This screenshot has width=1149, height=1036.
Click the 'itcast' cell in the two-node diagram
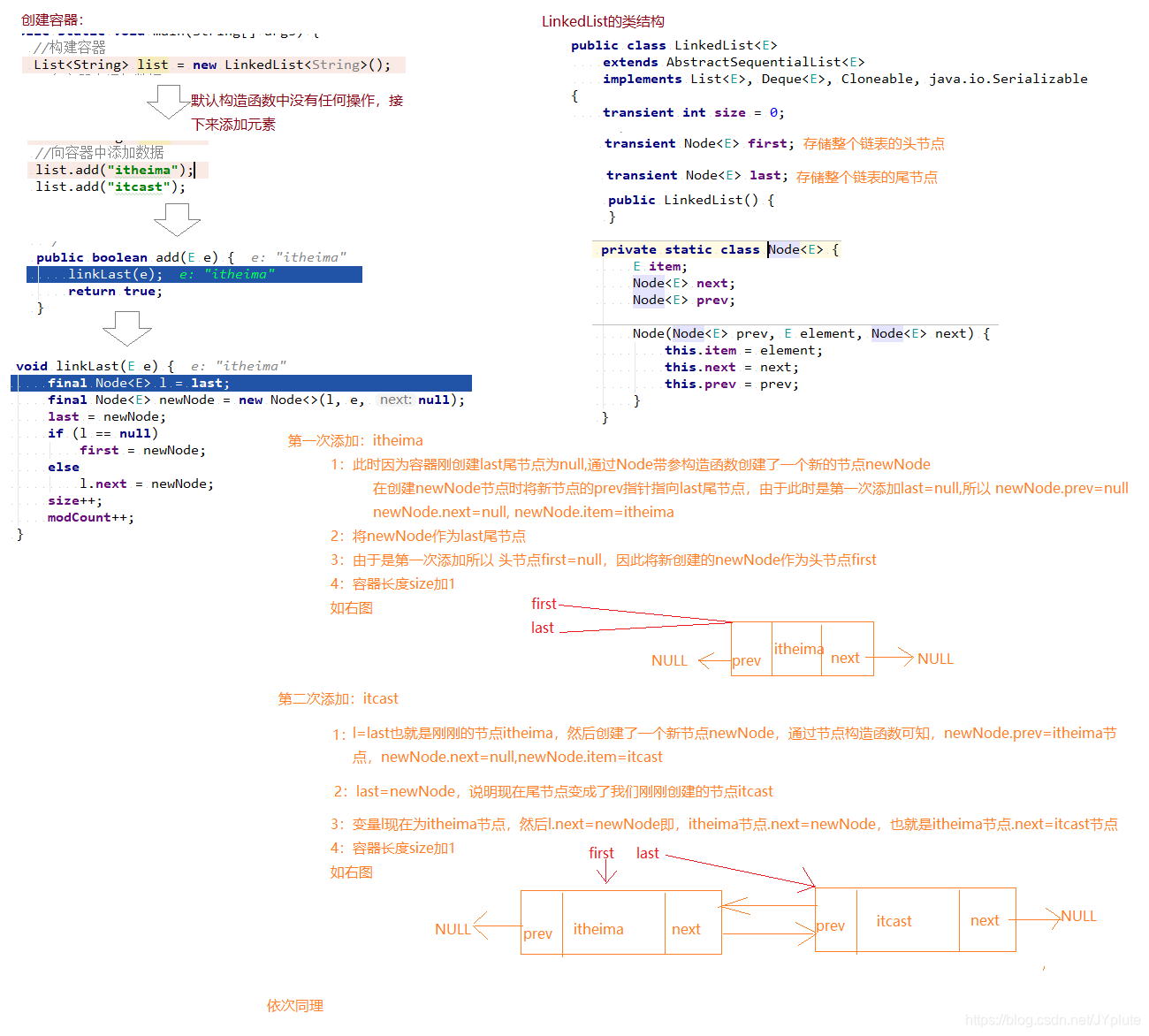point(908,920)
